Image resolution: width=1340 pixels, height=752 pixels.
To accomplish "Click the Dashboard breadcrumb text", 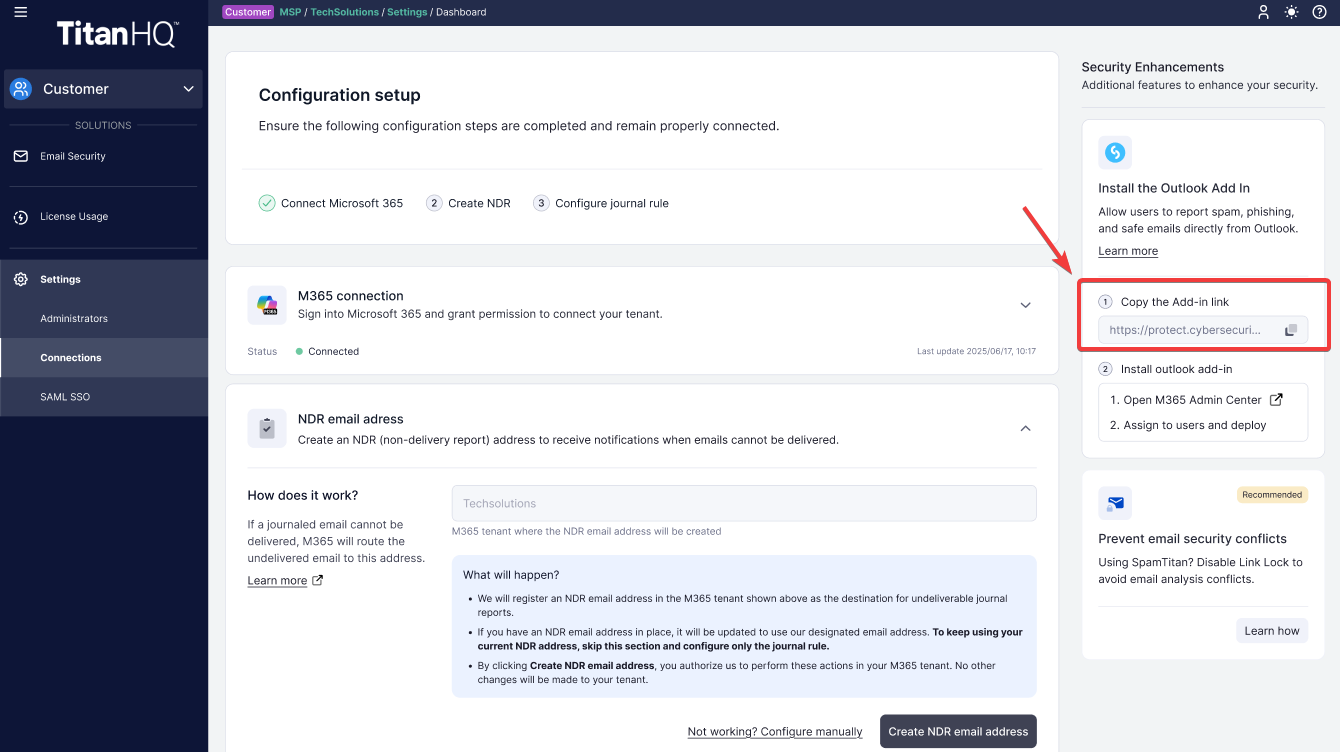I will [x=461, y=12].
